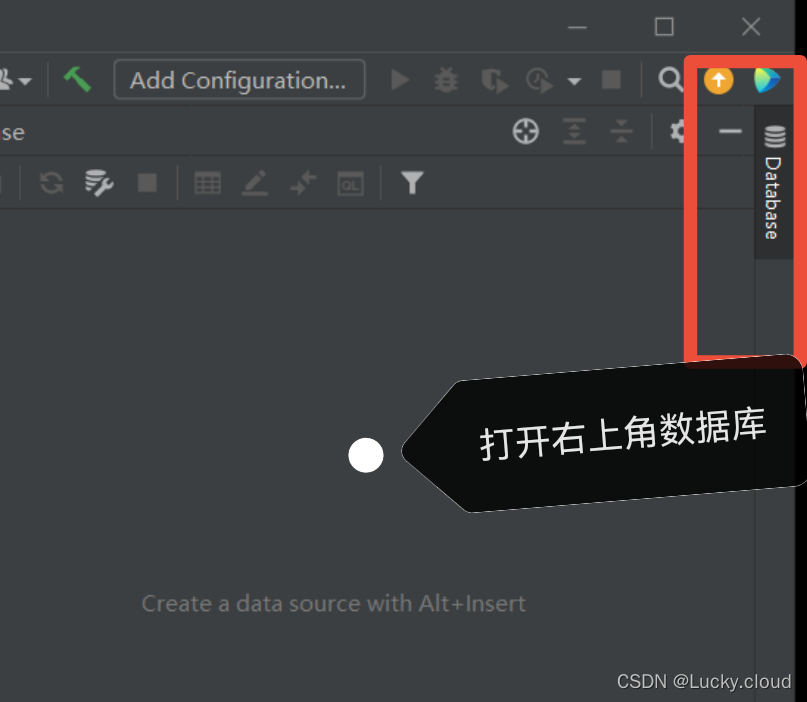Image resolution: width=807 pixels, height=702 pixels.
Task: Hide the Database panel with minimize dash
Action: (x=729, y=131)
